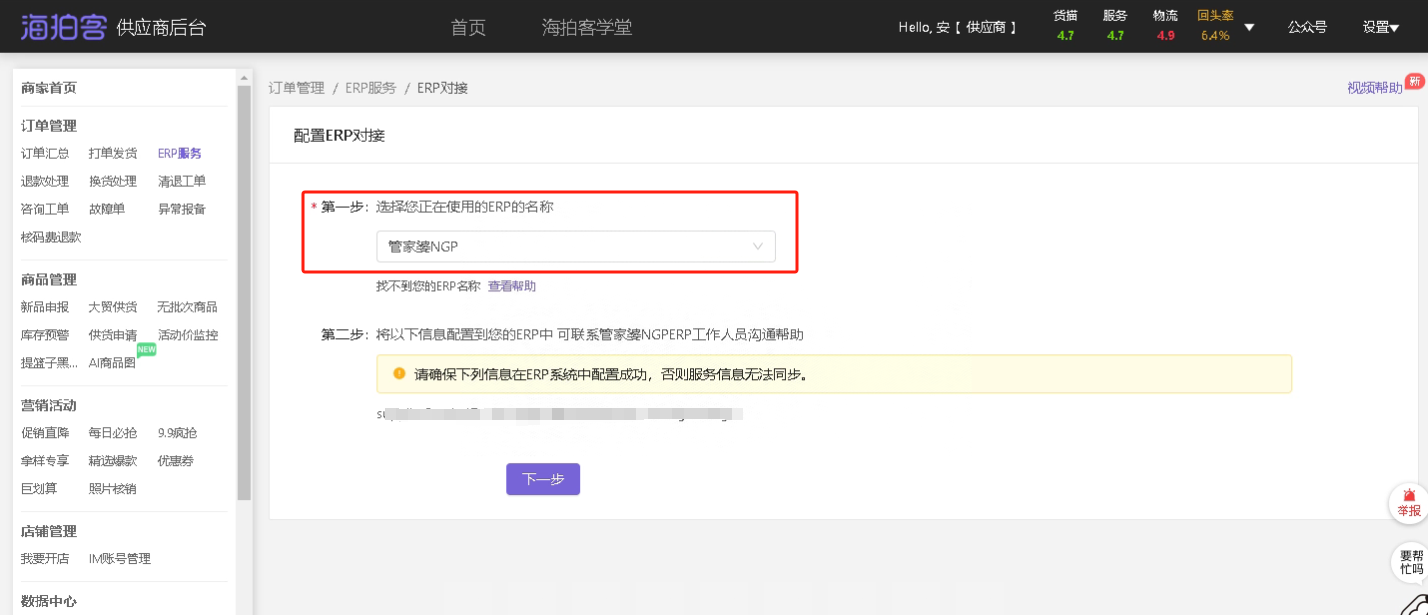Click the 下一步 button
Viewport: 1428px width, 615px height.
[543, 479]
